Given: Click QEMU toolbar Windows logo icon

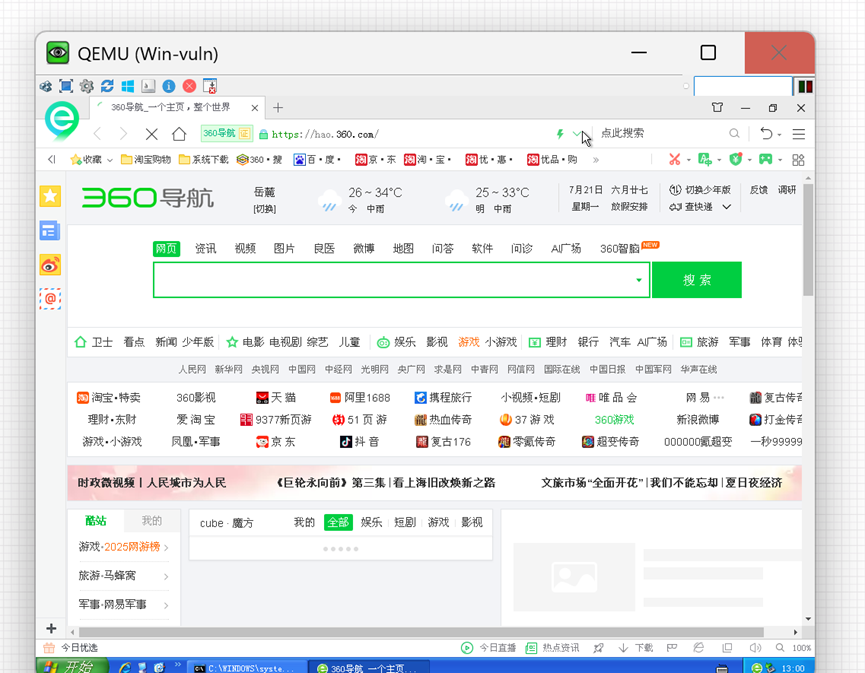Looking at the screenshot, I should (127, 86).
